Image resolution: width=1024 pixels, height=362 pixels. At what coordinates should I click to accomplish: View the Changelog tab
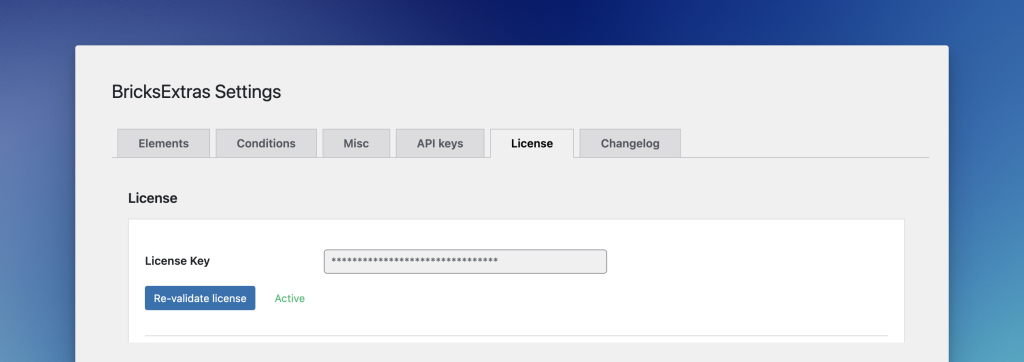coord(630,143)
